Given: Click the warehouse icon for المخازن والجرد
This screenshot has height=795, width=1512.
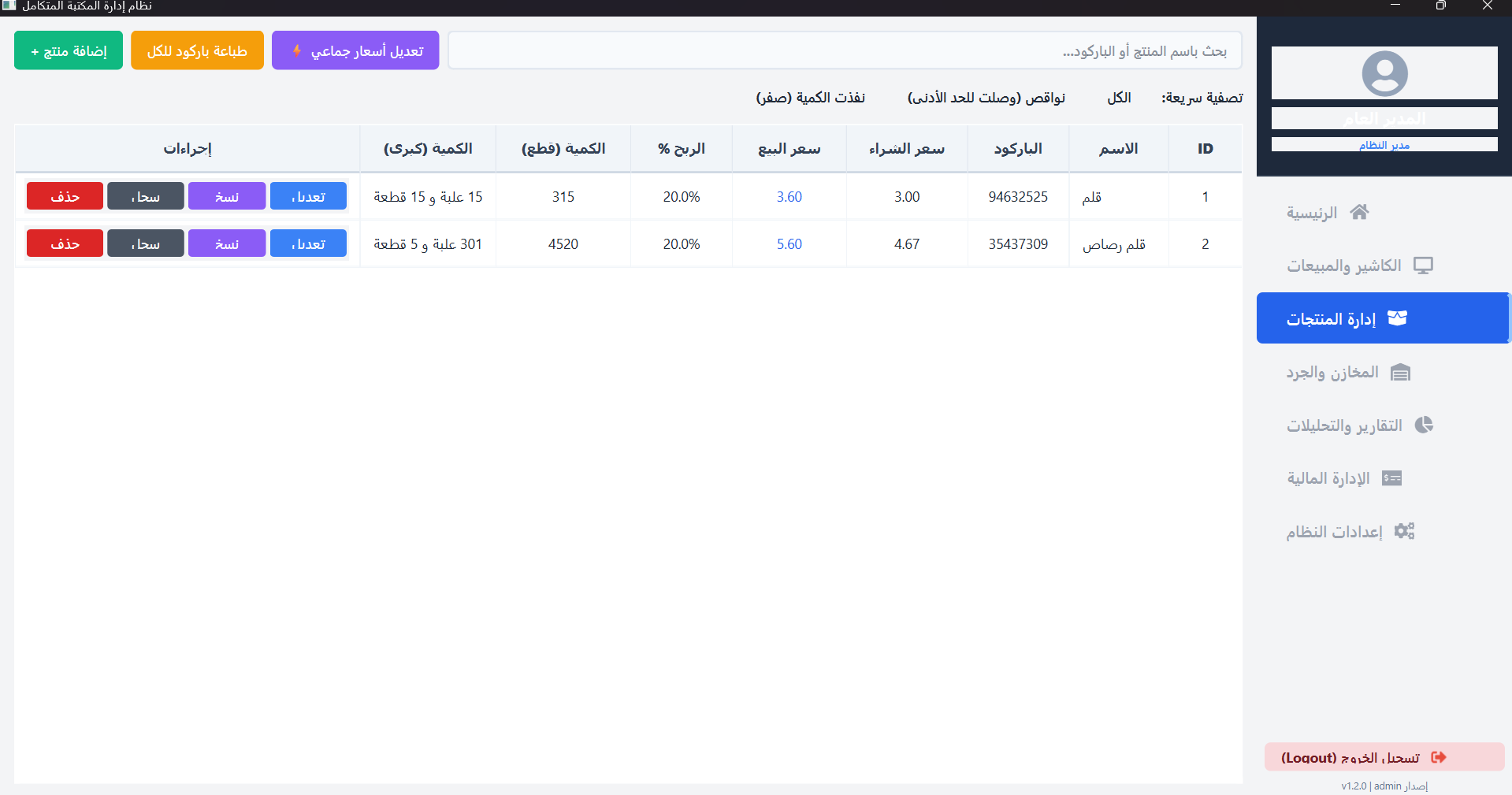Looking at the screenshot, I should [x=1400, y=372].
